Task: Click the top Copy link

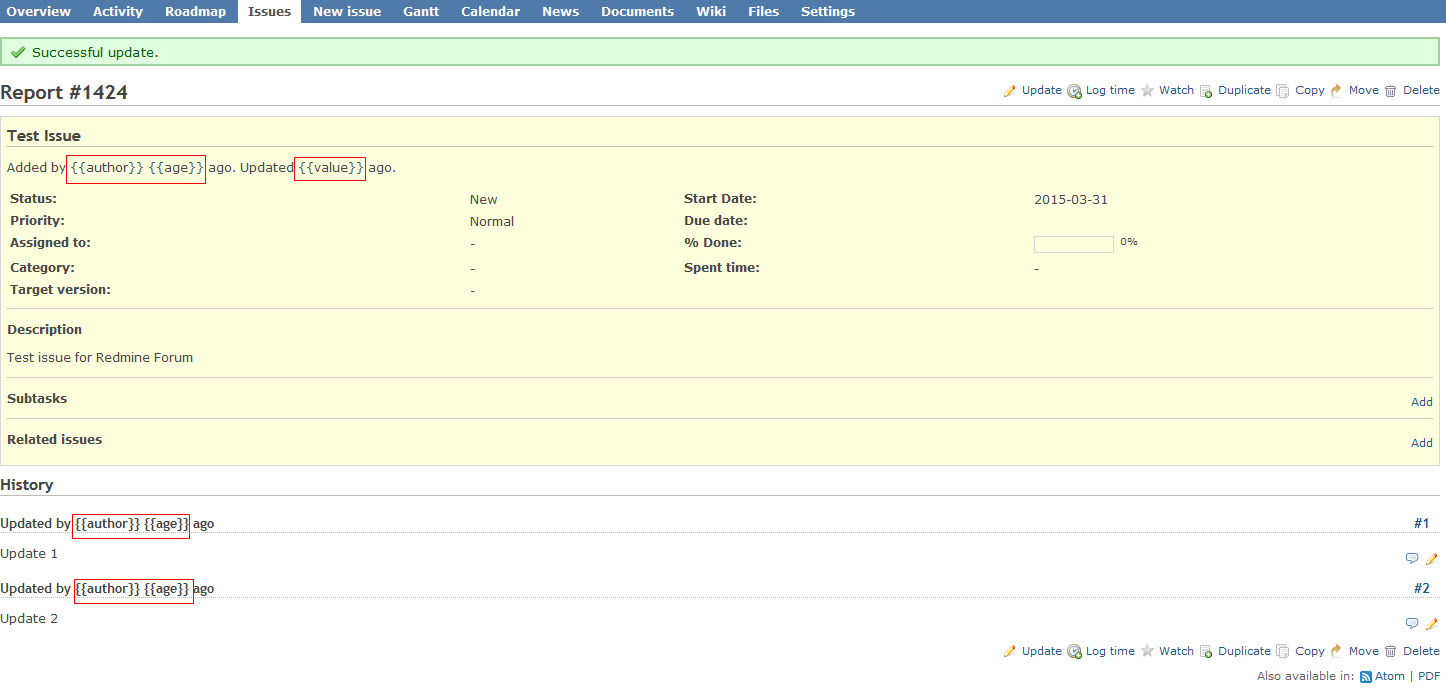Action: click(1309, 90)
